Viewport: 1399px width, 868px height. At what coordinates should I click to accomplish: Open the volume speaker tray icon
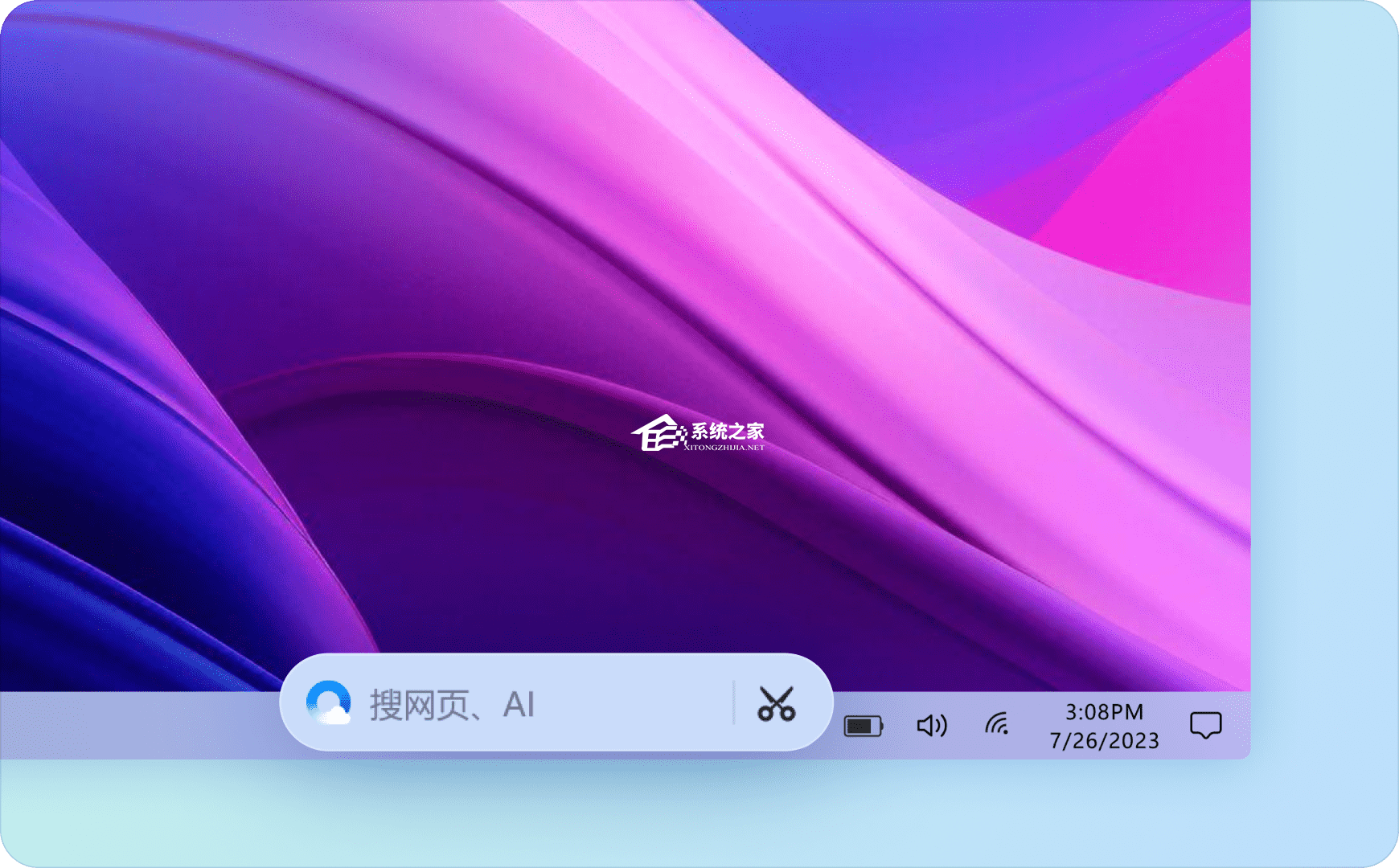[932, 726]
